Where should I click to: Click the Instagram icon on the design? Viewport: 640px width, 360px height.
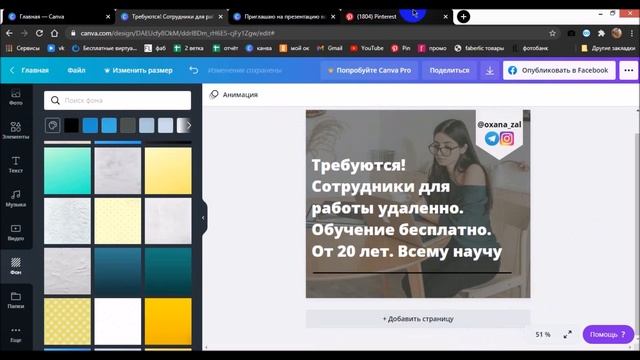point(507,138)
